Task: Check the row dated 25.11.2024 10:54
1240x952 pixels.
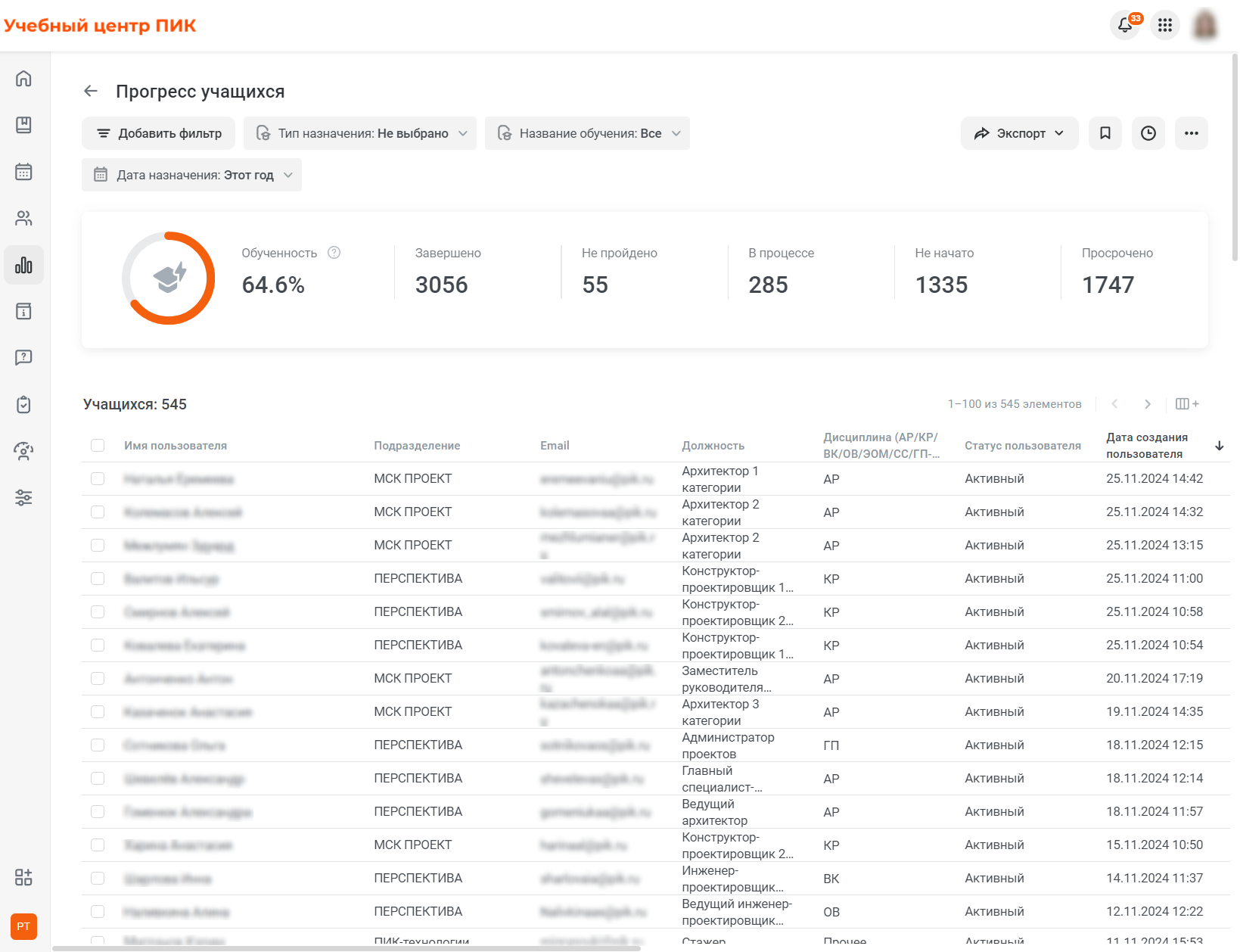Action: [x=98, y=645]
